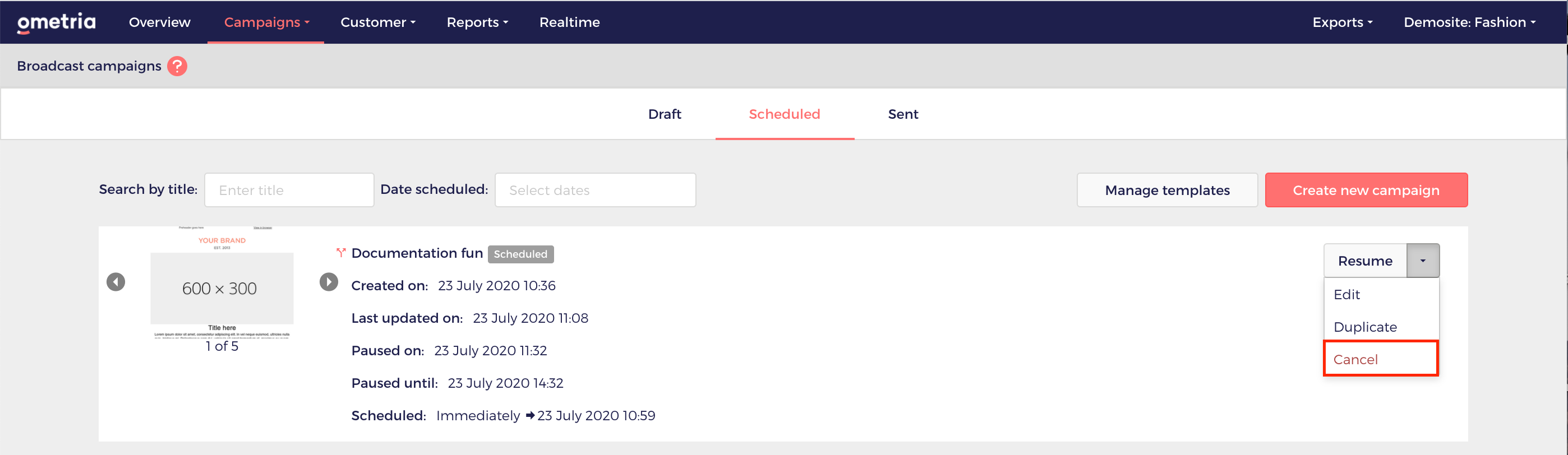Click the Ometria logo

[x=56, y=22]
